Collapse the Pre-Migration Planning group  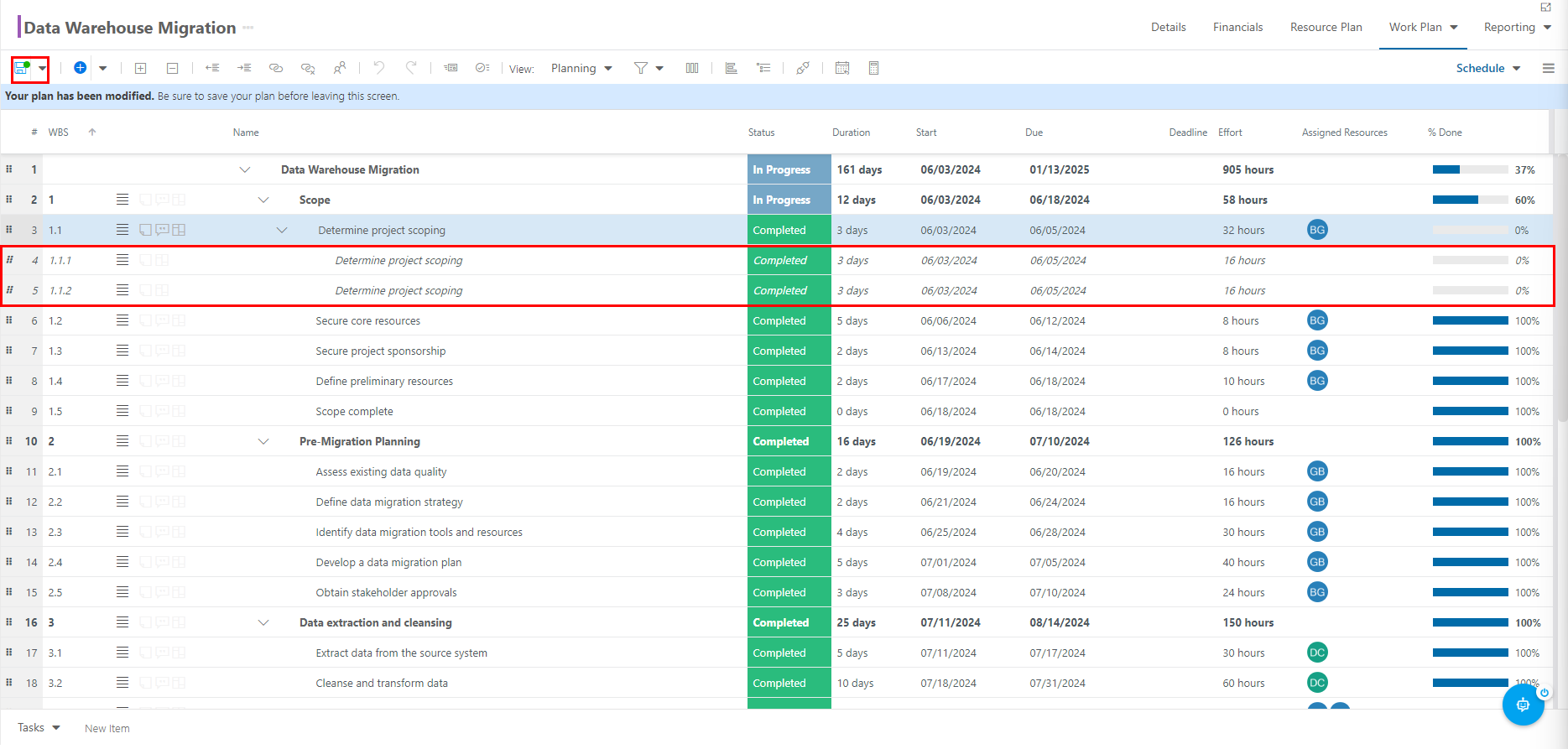click(x=263, y=441)
